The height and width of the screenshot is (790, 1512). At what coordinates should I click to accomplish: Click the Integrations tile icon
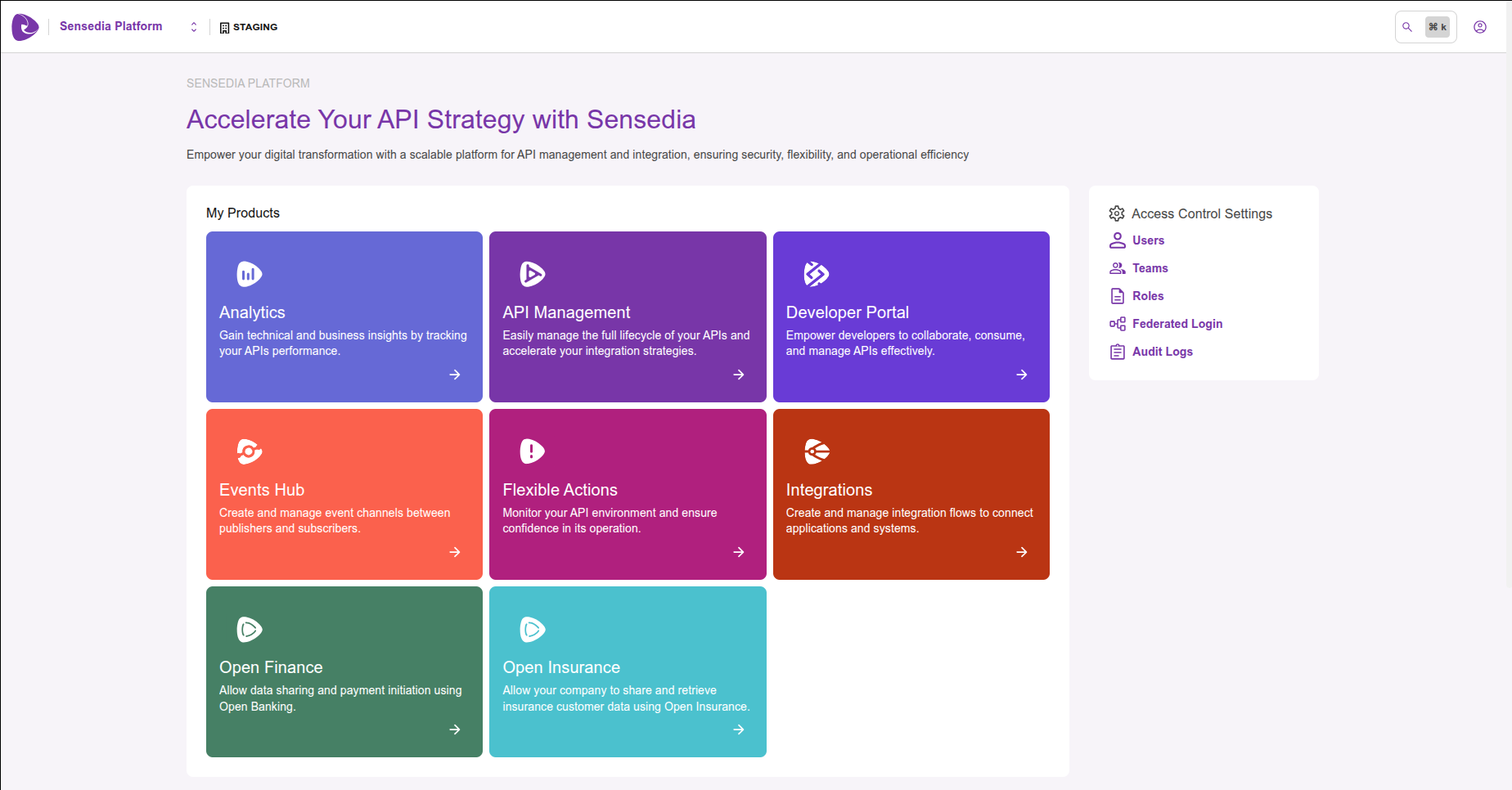point(816,451)
